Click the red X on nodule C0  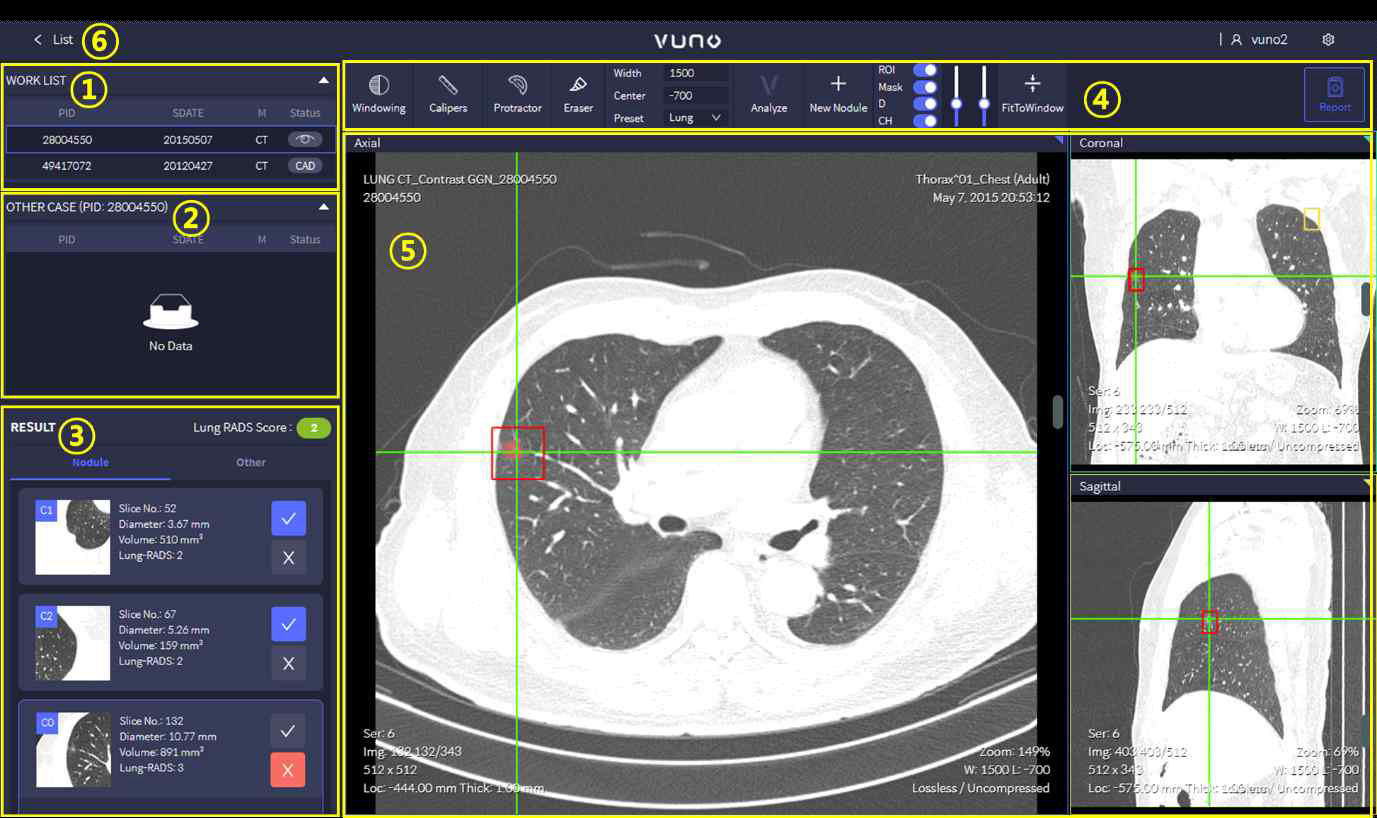coord(288,770)
